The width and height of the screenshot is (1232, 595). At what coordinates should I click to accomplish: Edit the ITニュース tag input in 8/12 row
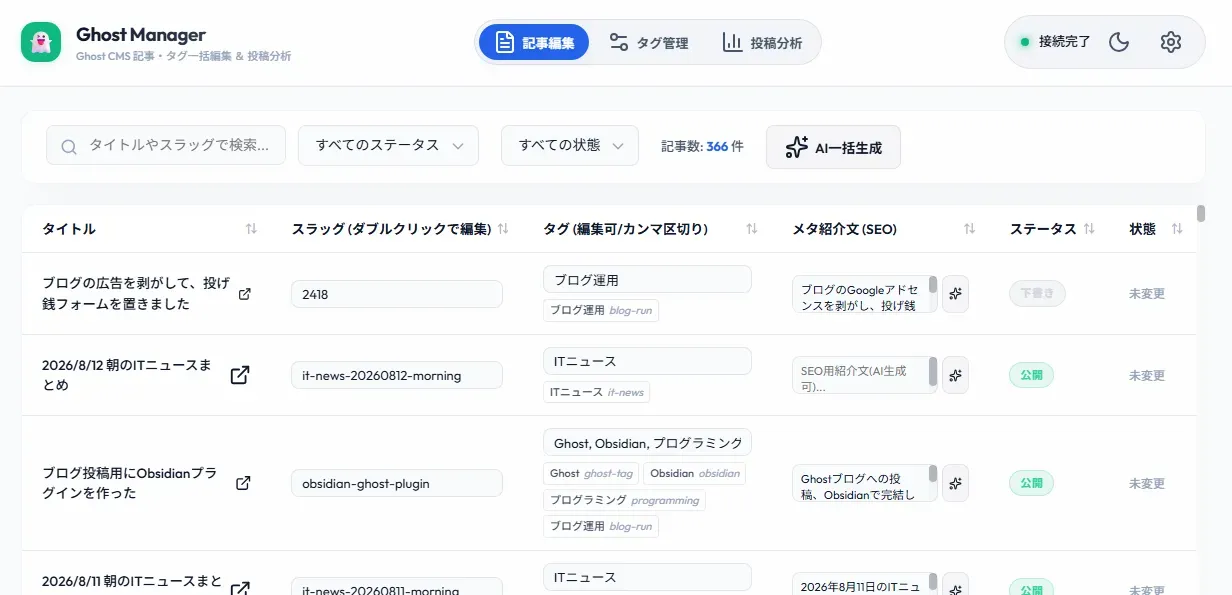pos(647,361)
